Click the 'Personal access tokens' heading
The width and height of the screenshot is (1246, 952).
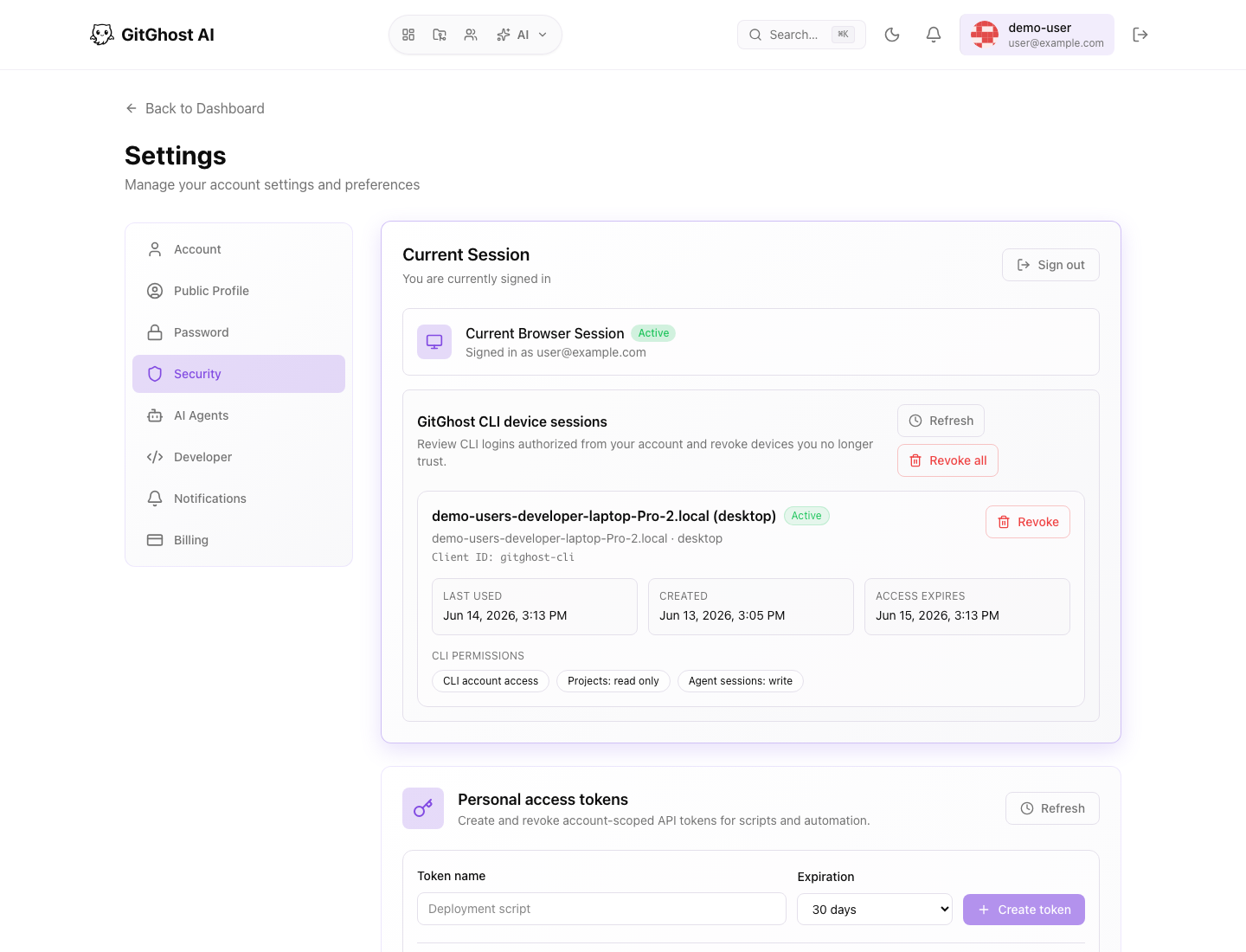(x=543, y=800)
